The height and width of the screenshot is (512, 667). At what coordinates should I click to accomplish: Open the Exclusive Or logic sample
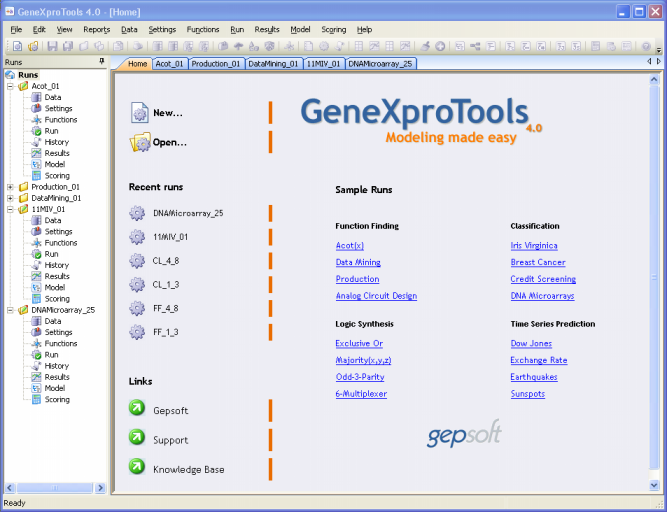(359, 343)
